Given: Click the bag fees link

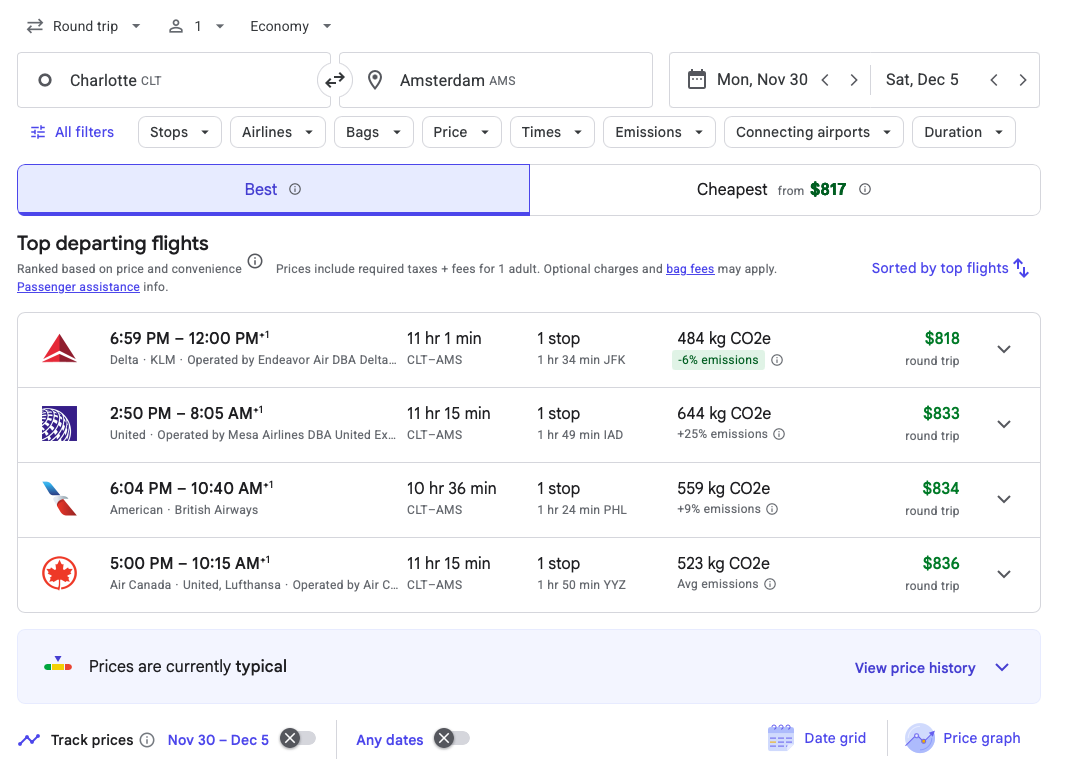Looking at the screenshot, I should tap(690, 268).
